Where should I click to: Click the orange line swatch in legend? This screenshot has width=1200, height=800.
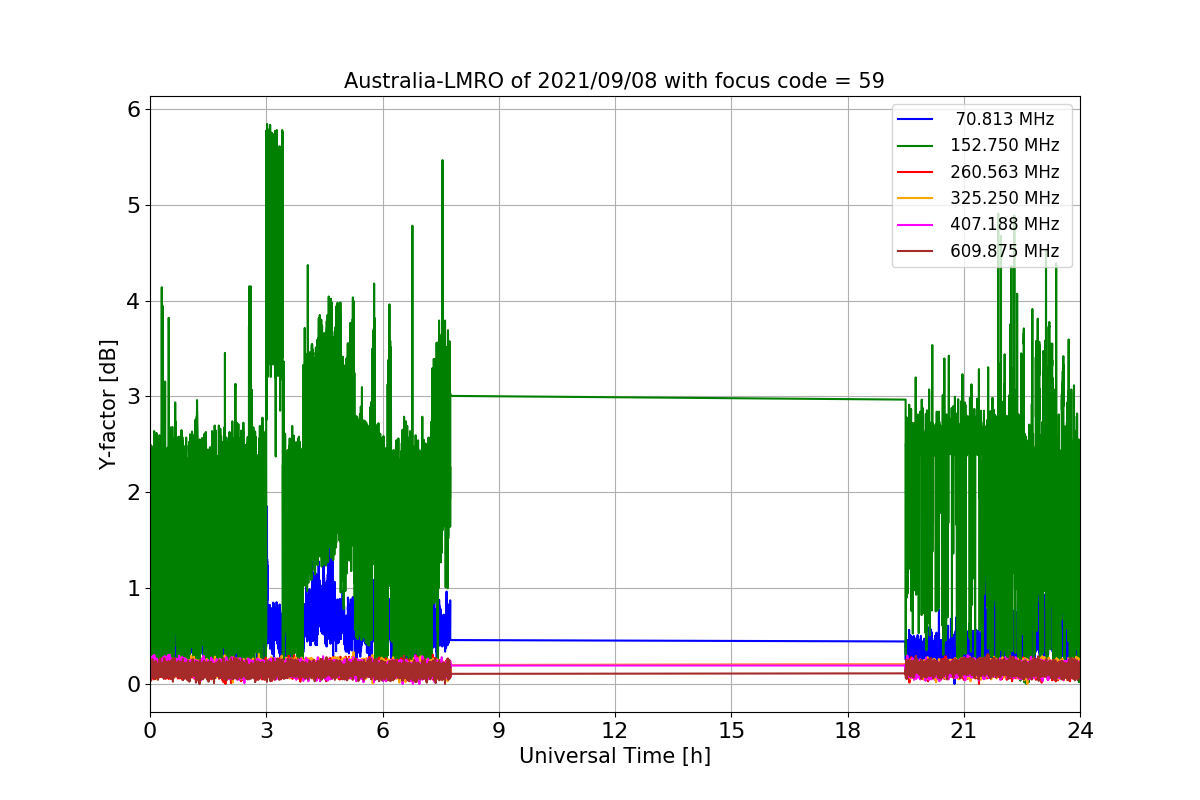point(915,198)
